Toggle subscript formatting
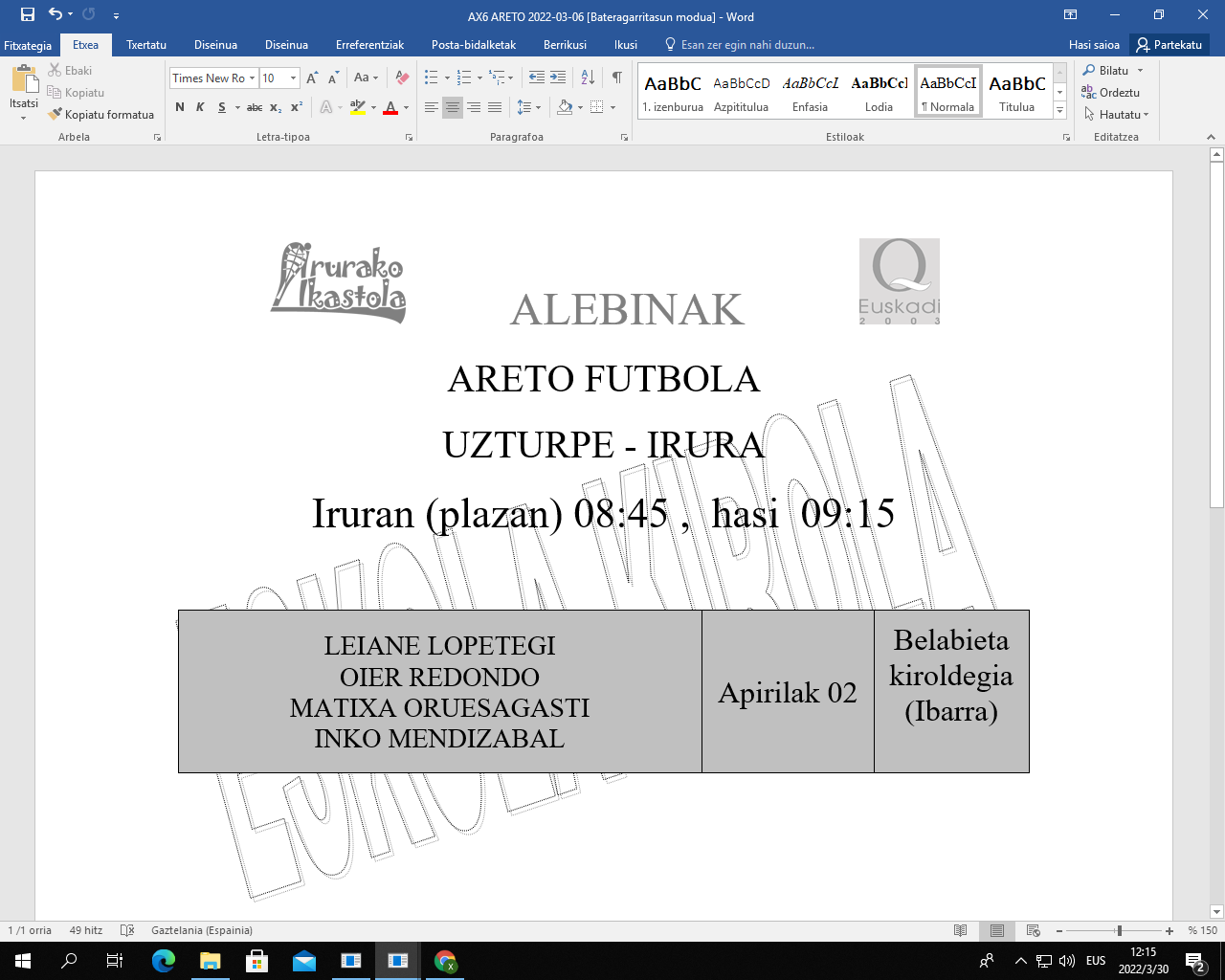The height and width of the screenshot is (980, 1225). 276,107
